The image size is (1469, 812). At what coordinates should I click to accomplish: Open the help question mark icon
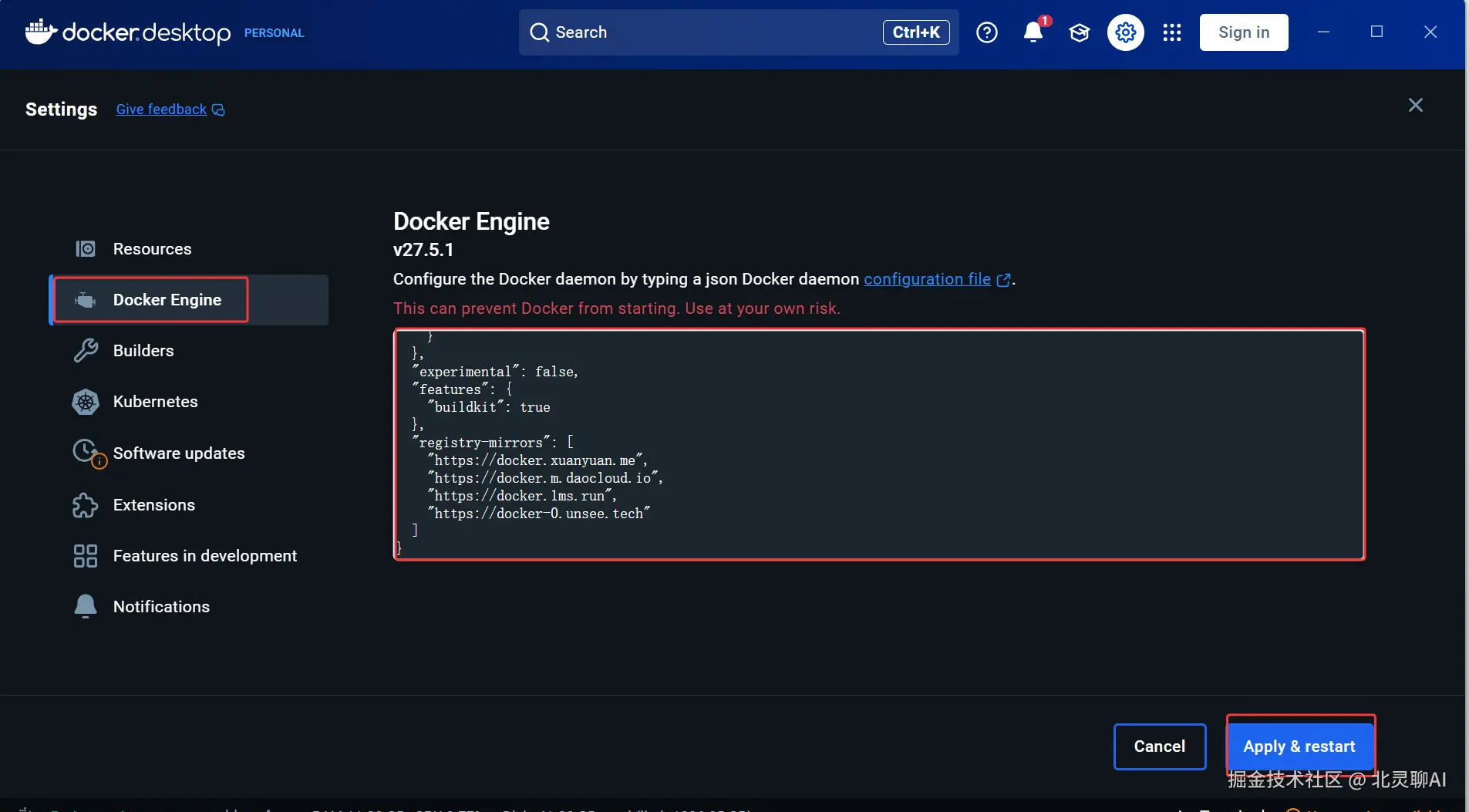point(986,32)
